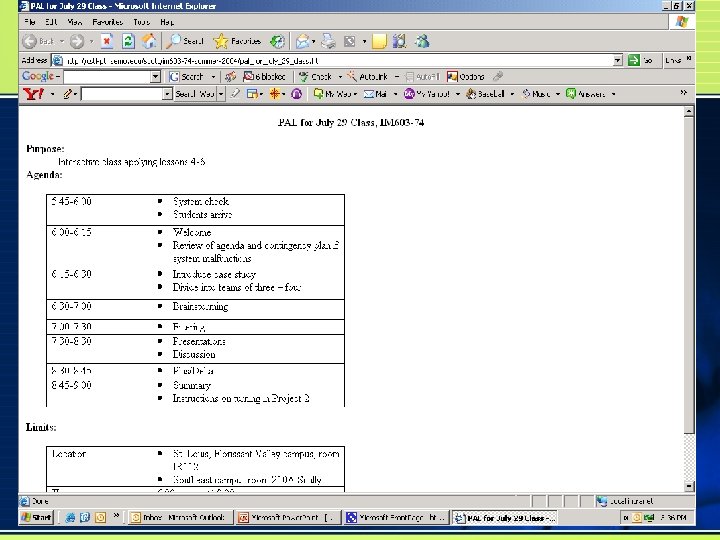Click the Edit page icon next to Print

[x=350, y=41]
